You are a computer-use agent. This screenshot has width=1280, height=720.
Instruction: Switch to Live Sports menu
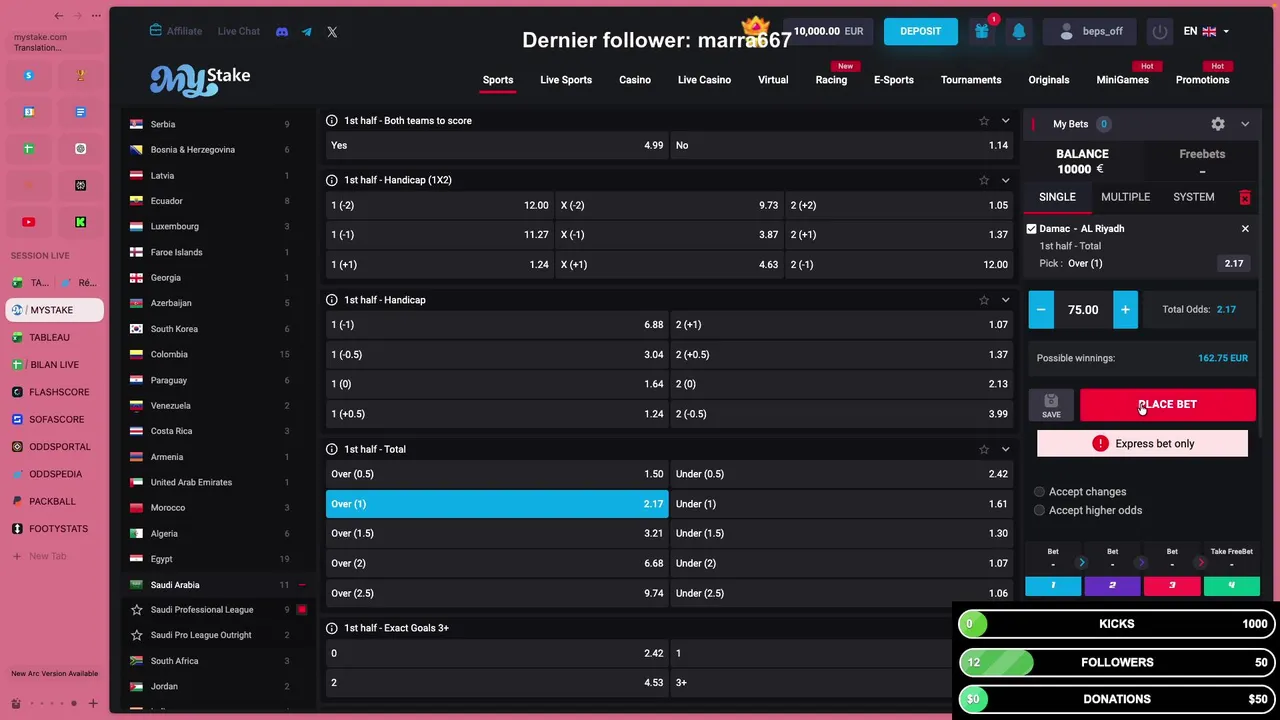566,80
